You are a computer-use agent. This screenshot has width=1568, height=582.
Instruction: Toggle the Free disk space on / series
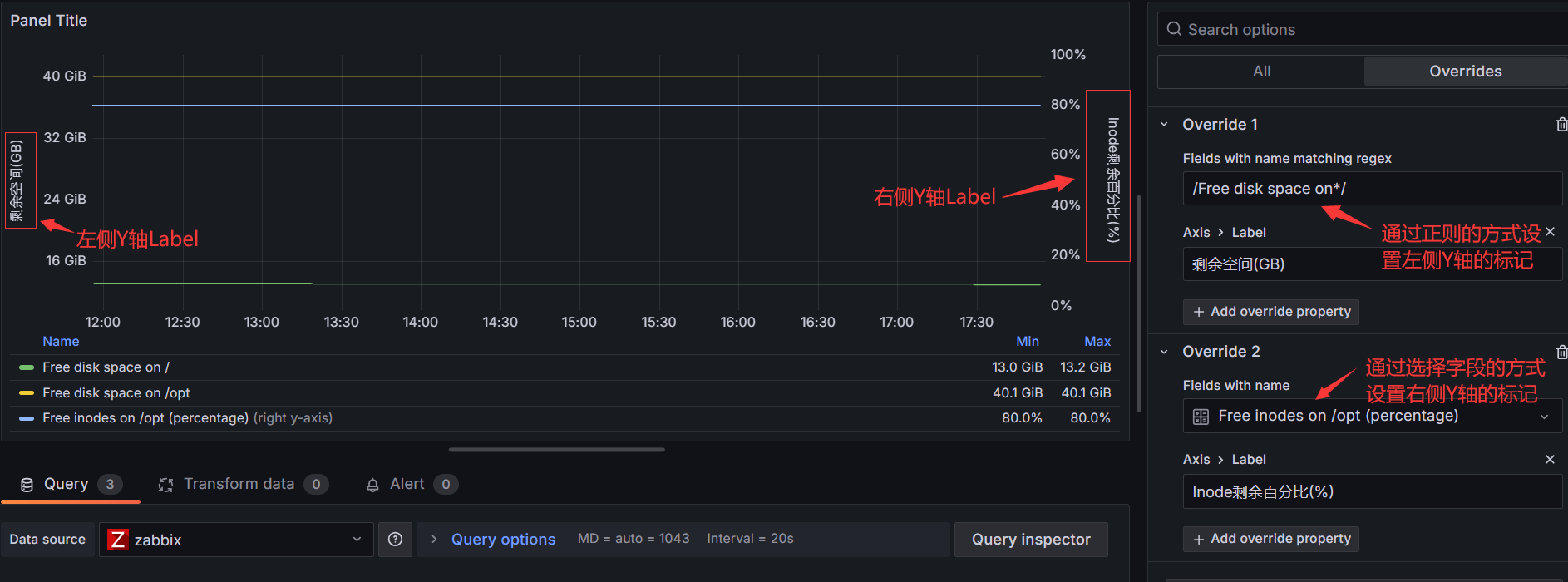[106, 367]
